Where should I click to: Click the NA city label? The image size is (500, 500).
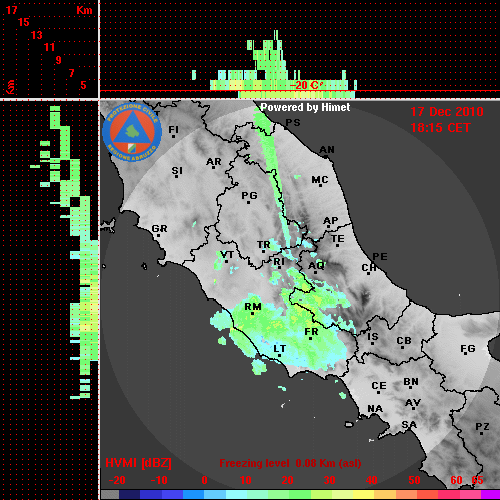click(x=375, y=409)
